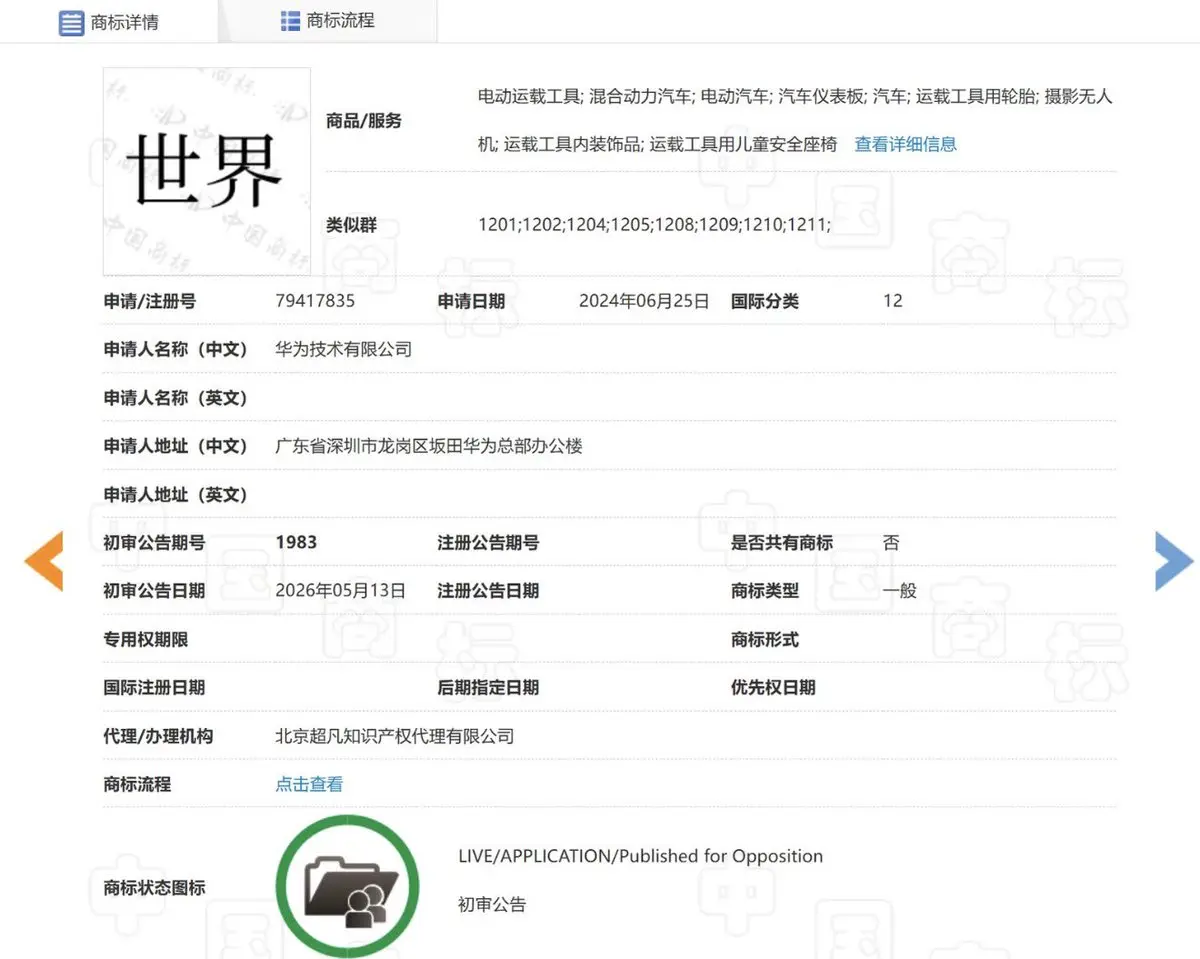The height and width of the screenshot is (959, 1200).
Task: Click the 优先权日期 label
Action: [x=773, y=688]
